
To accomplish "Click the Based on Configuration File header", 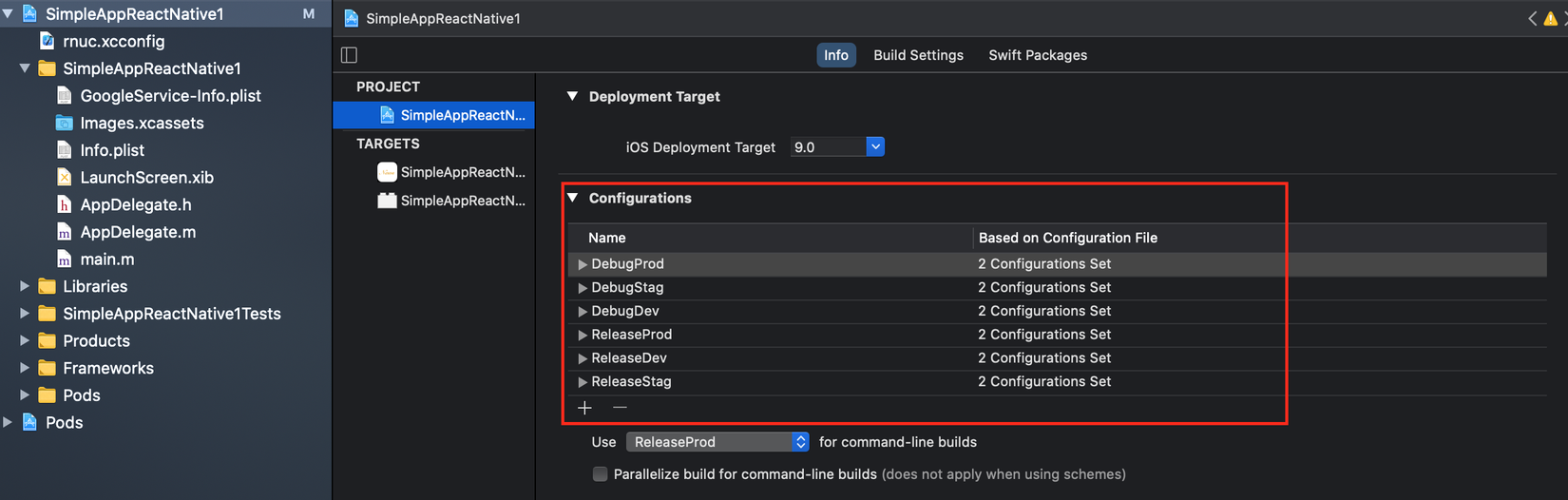I will tap(1067, 238).
